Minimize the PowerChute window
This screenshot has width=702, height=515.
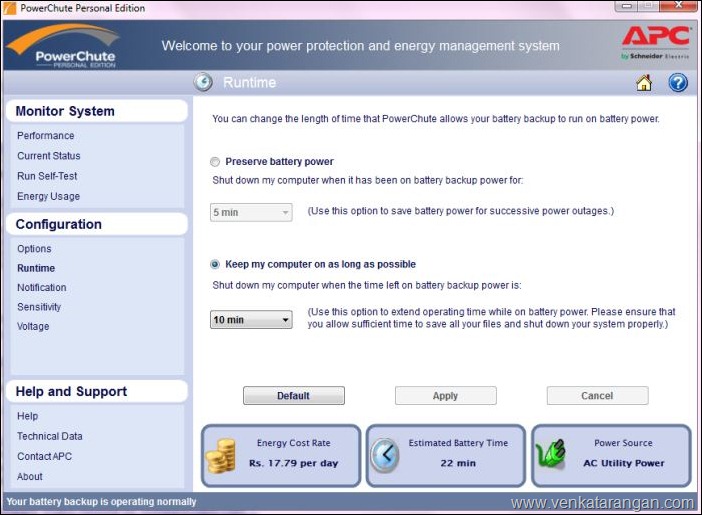pos(627,6)
